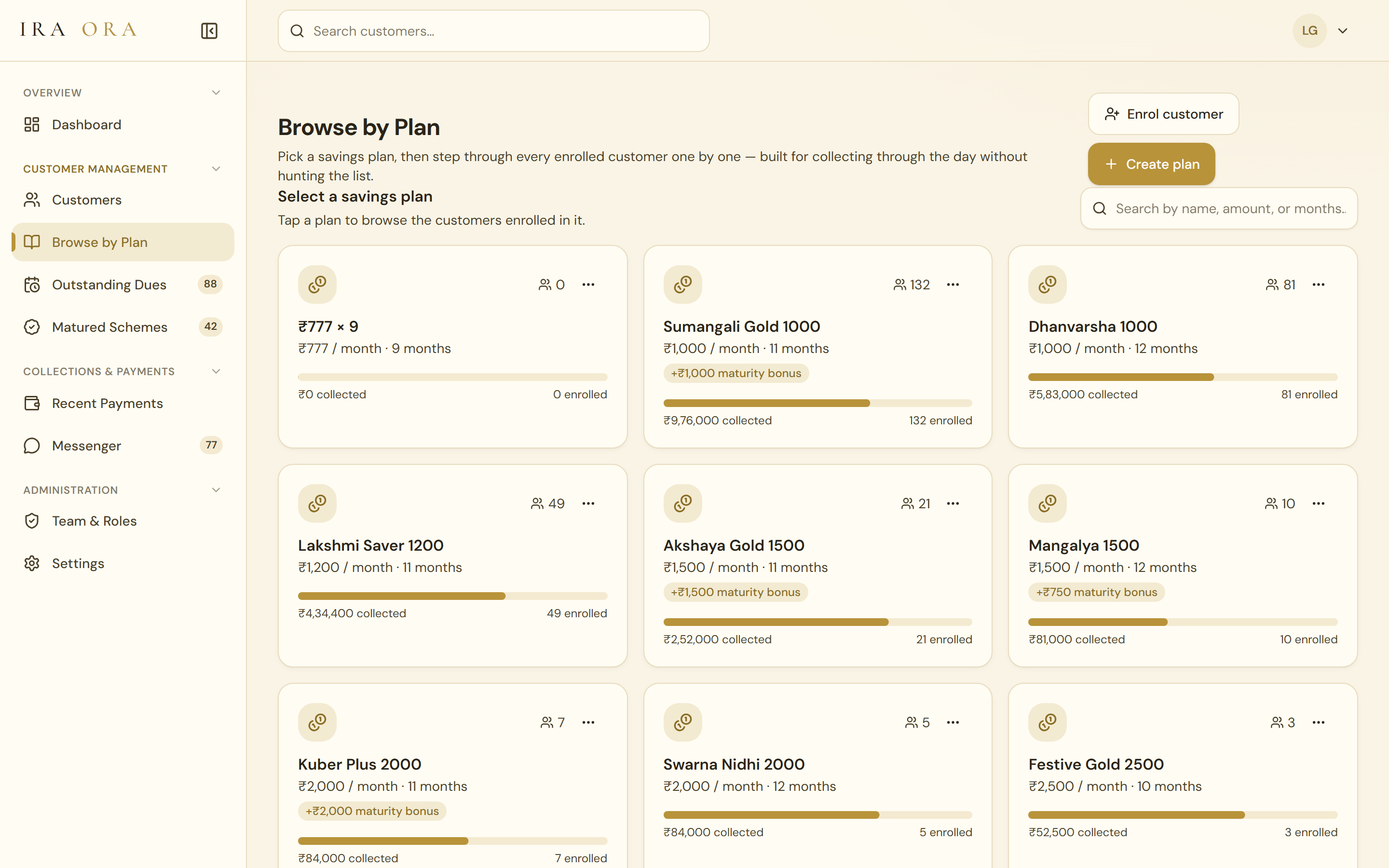Image resolution: width=1389 pixels, height=868 pixels.
Task: Open options menu for Mangalya 1500
Action: pos(1319,503)
